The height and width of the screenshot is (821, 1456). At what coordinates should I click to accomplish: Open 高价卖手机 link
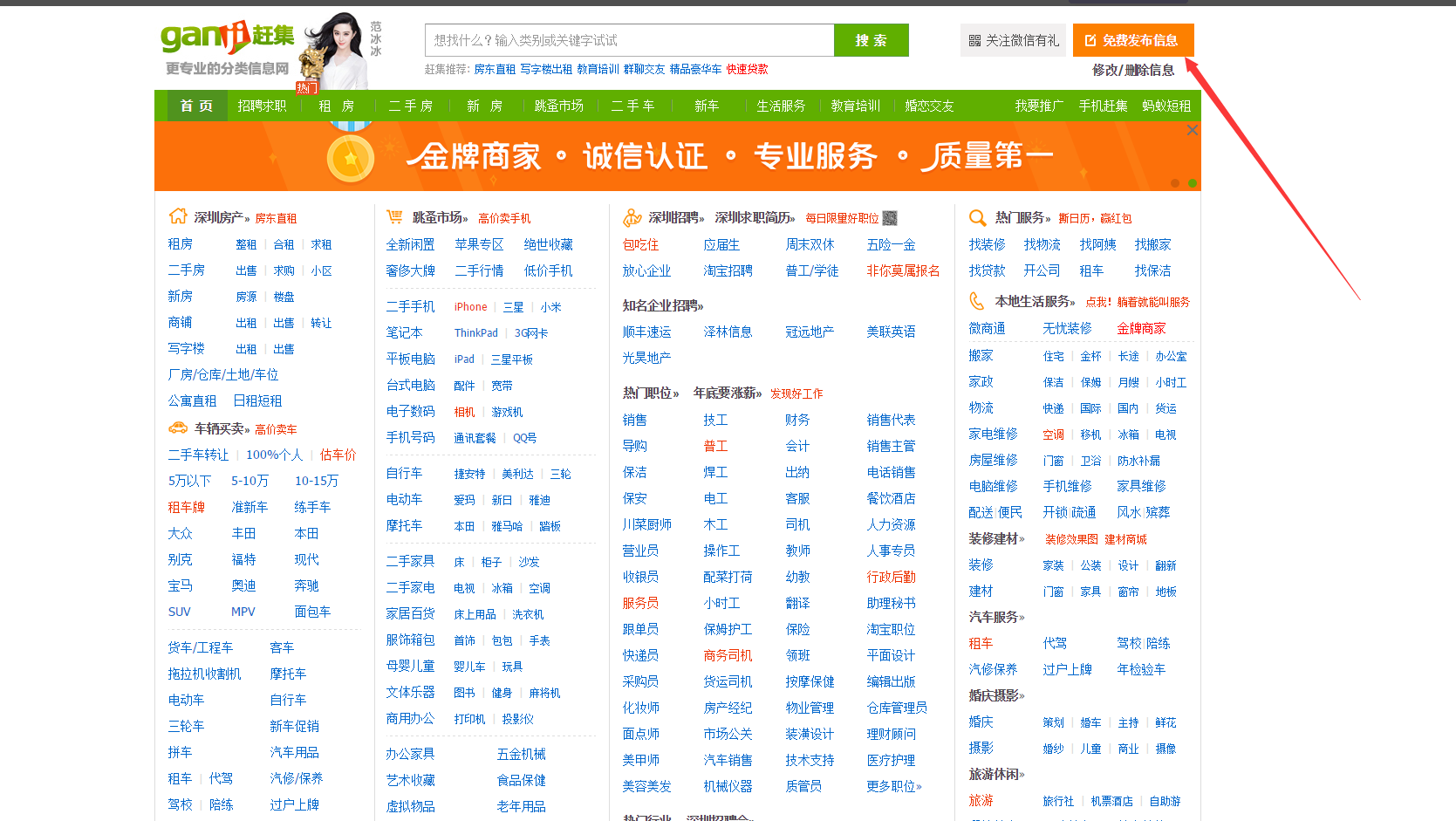click(x=504, y=218)
